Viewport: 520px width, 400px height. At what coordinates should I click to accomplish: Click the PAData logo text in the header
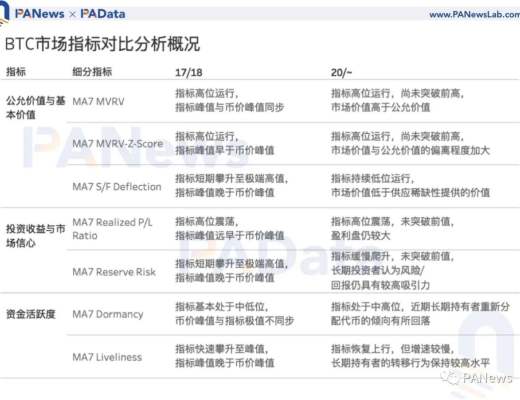[x=103, y=14]
